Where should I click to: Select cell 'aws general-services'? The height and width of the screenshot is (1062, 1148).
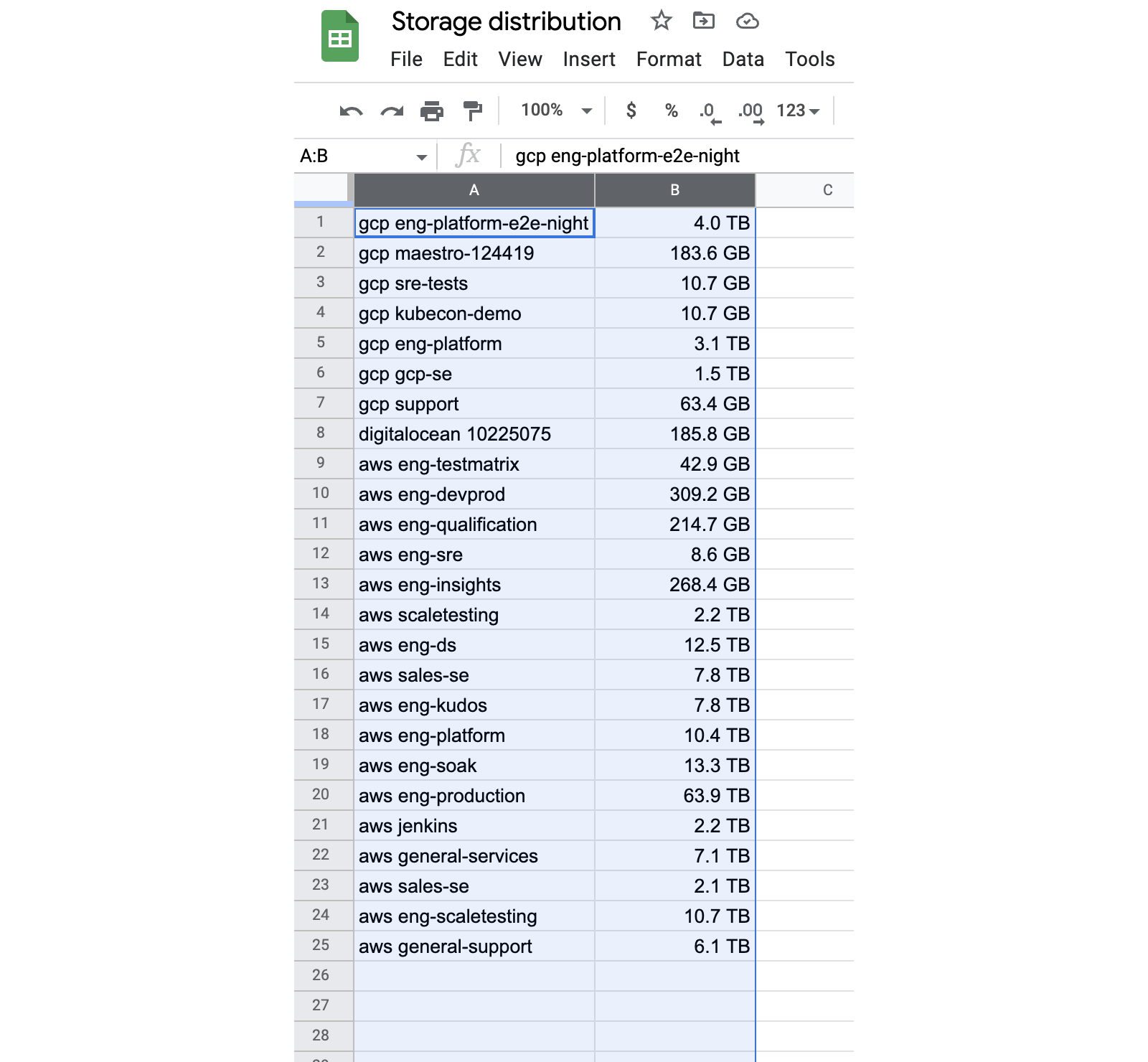474,855
